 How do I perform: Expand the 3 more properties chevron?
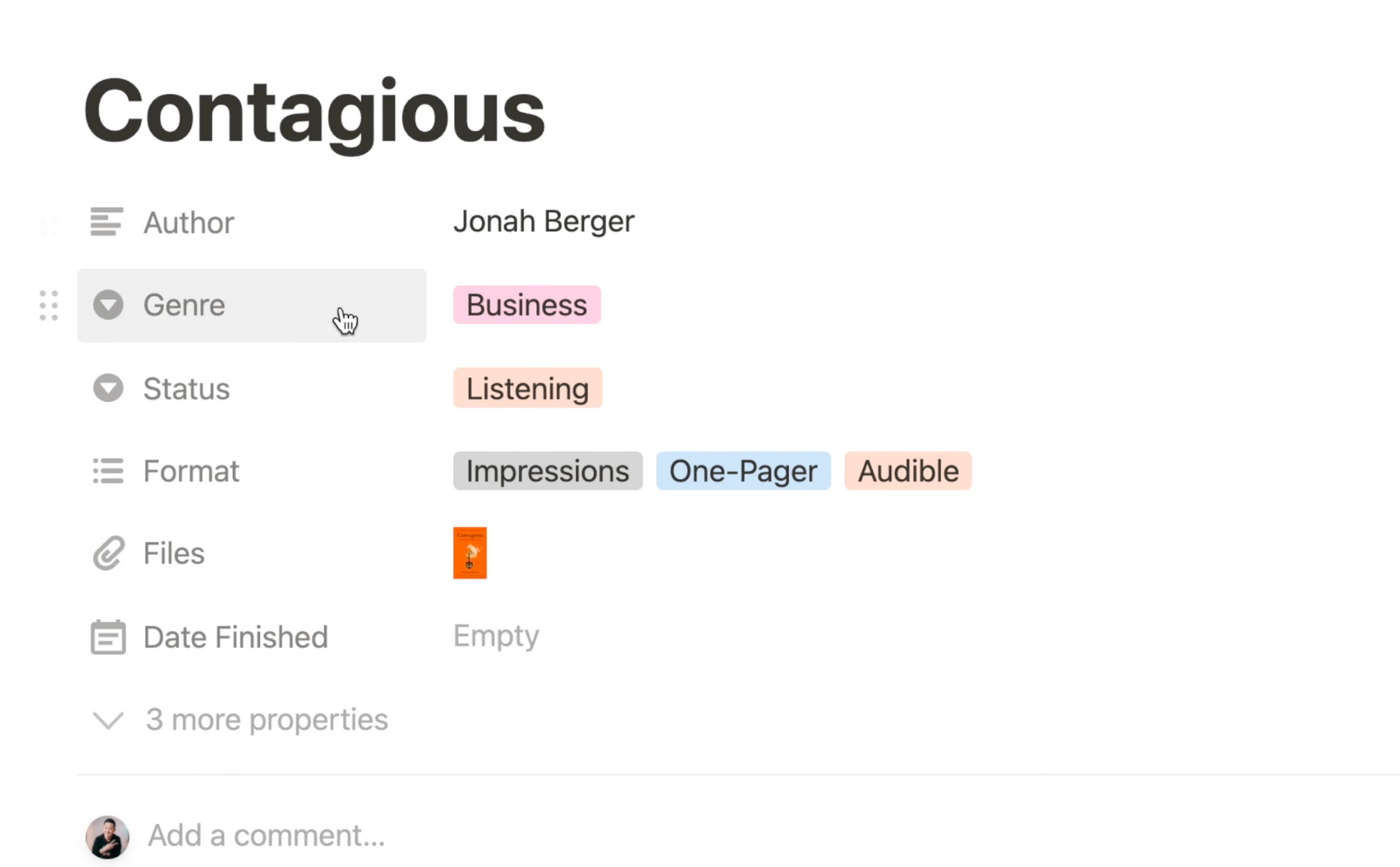pos(108,720)
